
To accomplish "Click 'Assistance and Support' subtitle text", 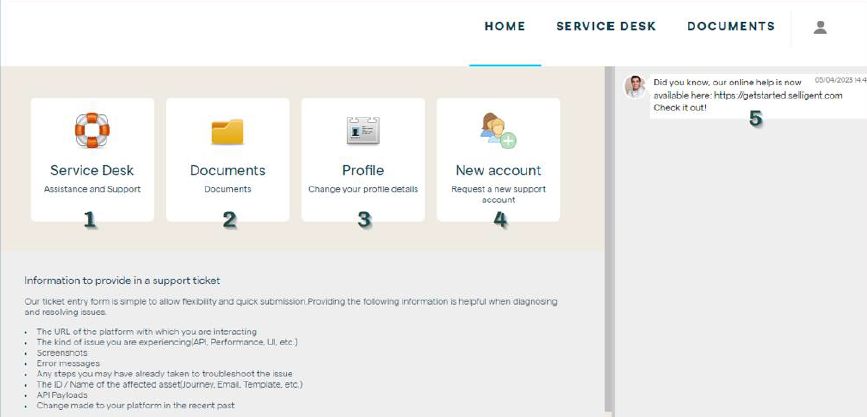I will 92,189.
